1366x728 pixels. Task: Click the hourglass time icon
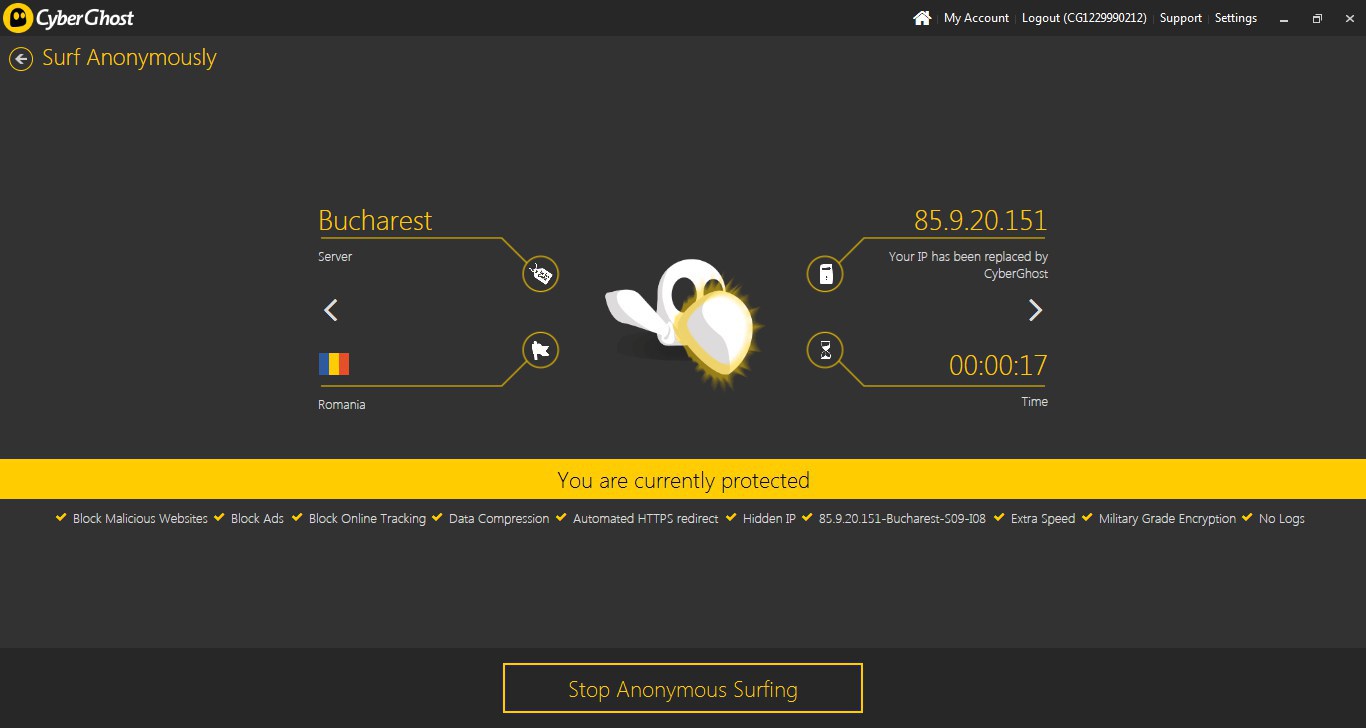(x=825, y=350)
